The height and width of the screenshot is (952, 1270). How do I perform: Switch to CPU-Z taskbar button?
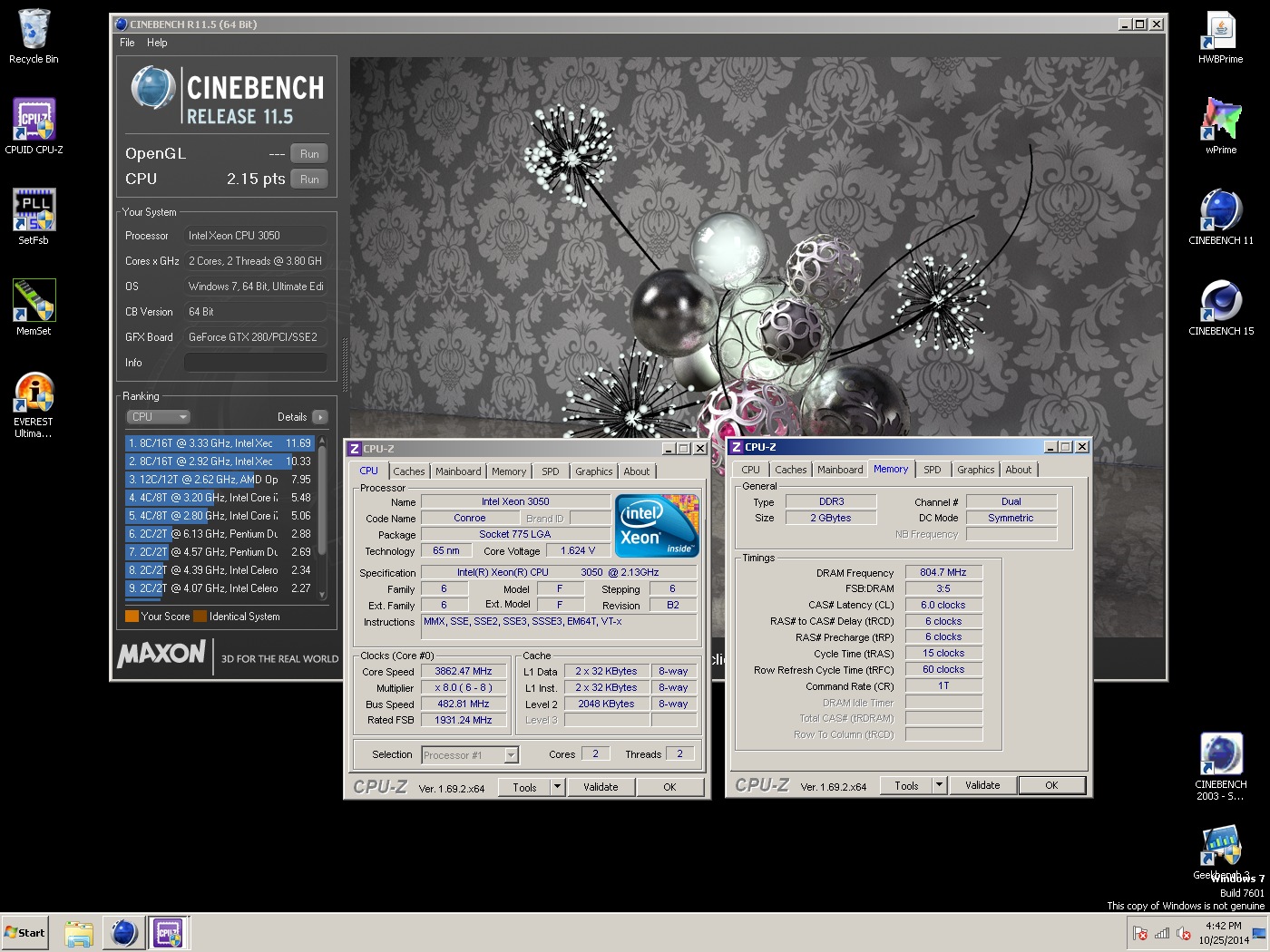(x=169, y=933)
